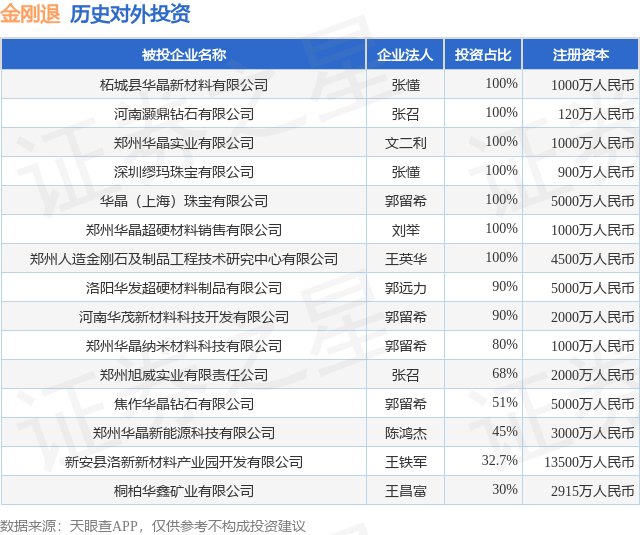The image size is (640, 535).
Task: Select legal person 王昌富
Action: (405, 491)
